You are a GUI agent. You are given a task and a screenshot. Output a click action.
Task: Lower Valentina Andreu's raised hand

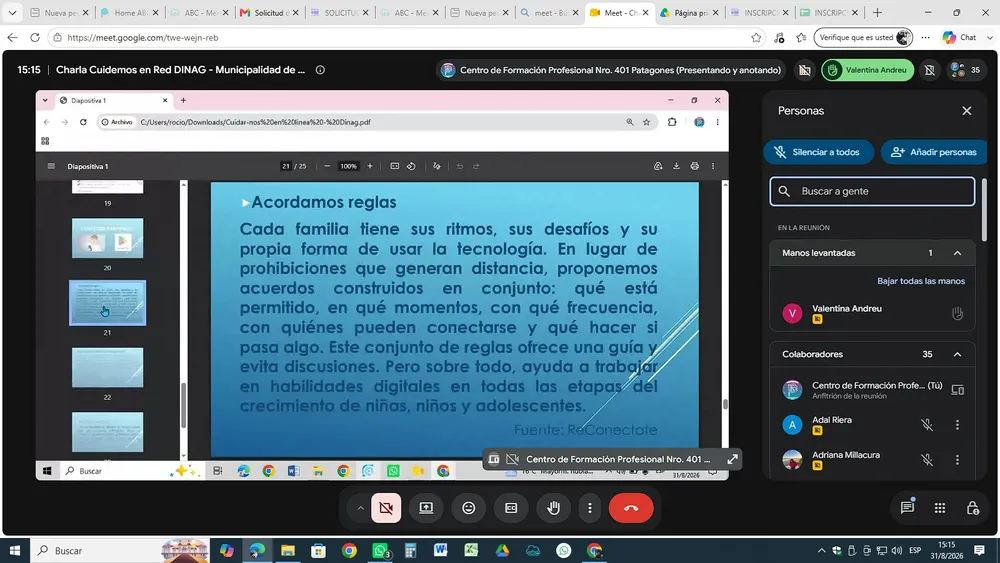[957, 313]
